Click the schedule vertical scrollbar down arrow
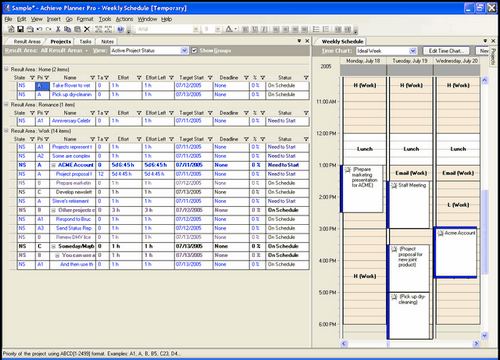The image size is (500, 360). 485,335
